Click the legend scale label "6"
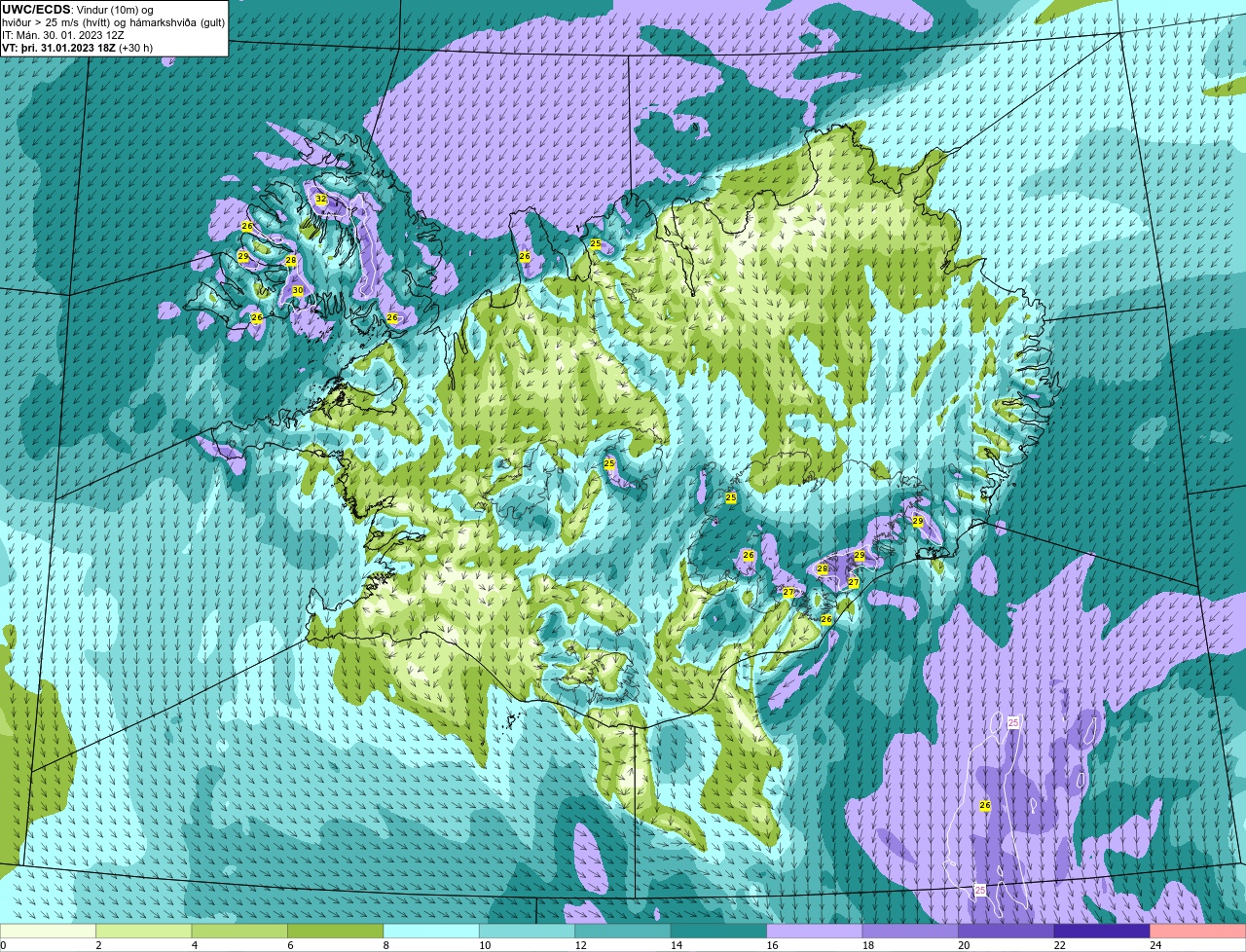Image resolution: width=1246 pixels, height=952 pixels. (x=290, y=945)
